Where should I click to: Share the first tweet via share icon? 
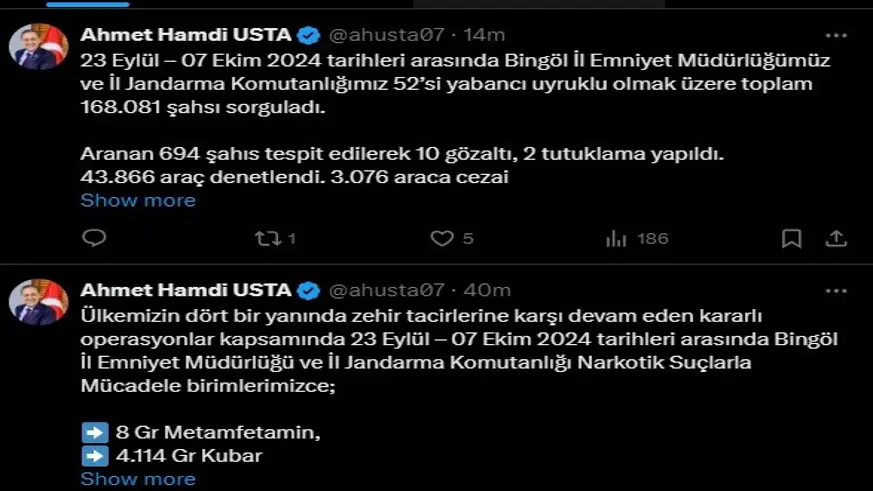836,239
